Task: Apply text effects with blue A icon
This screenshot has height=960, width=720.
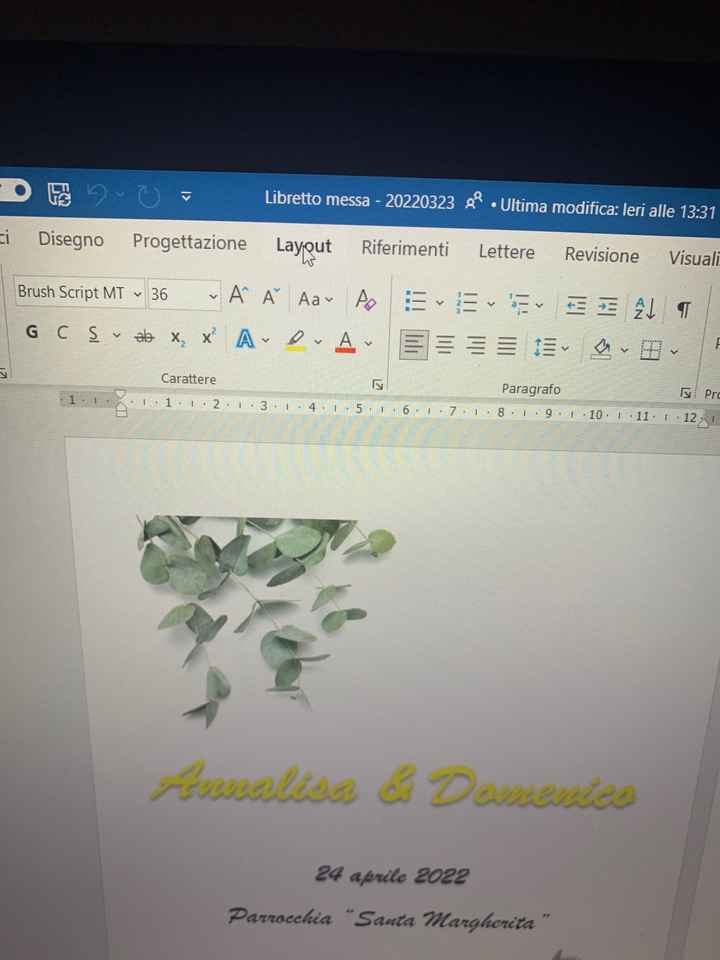Action: tap(245, 339)
